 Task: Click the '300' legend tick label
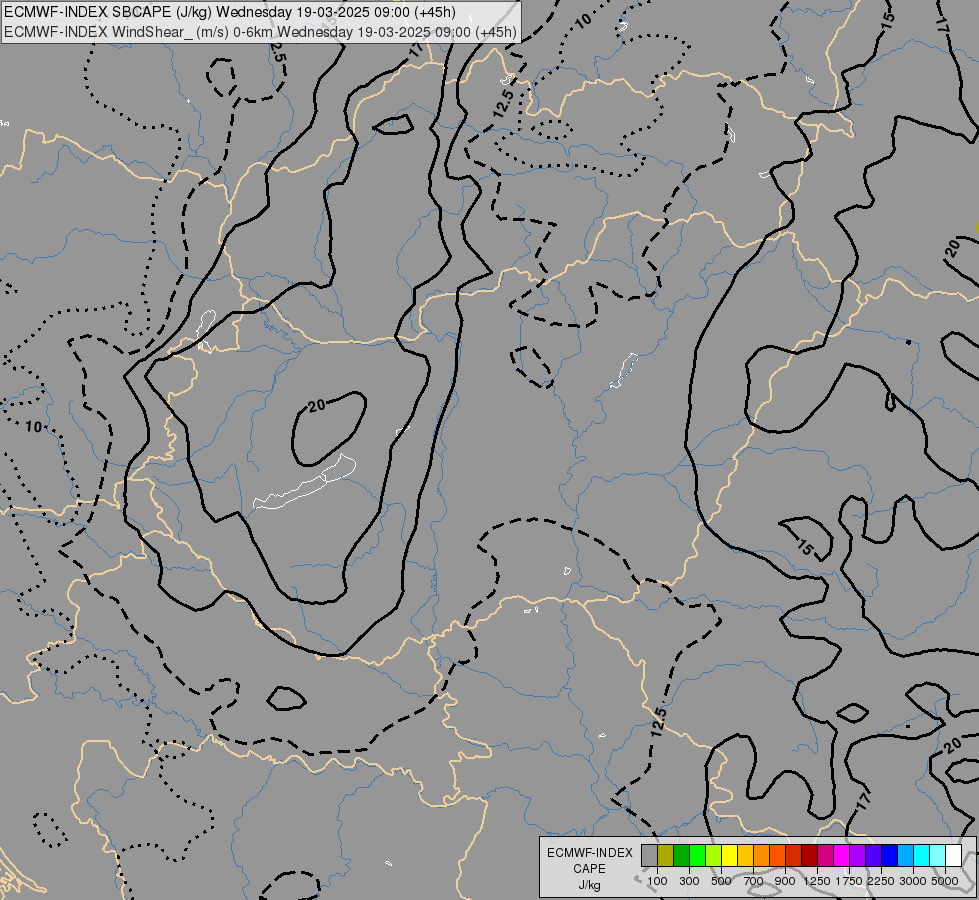[689, 881]
